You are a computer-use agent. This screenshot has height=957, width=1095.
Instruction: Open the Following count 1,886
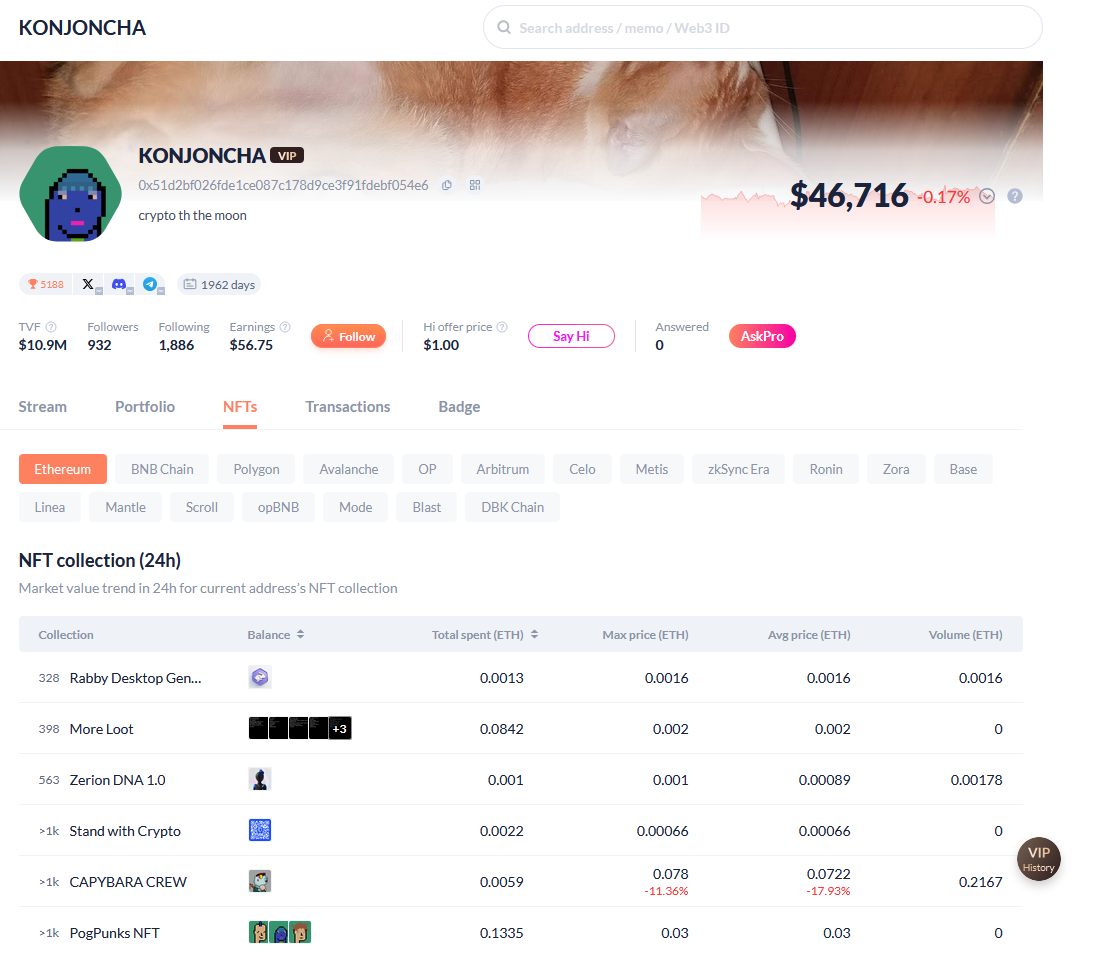coord(176,345)
